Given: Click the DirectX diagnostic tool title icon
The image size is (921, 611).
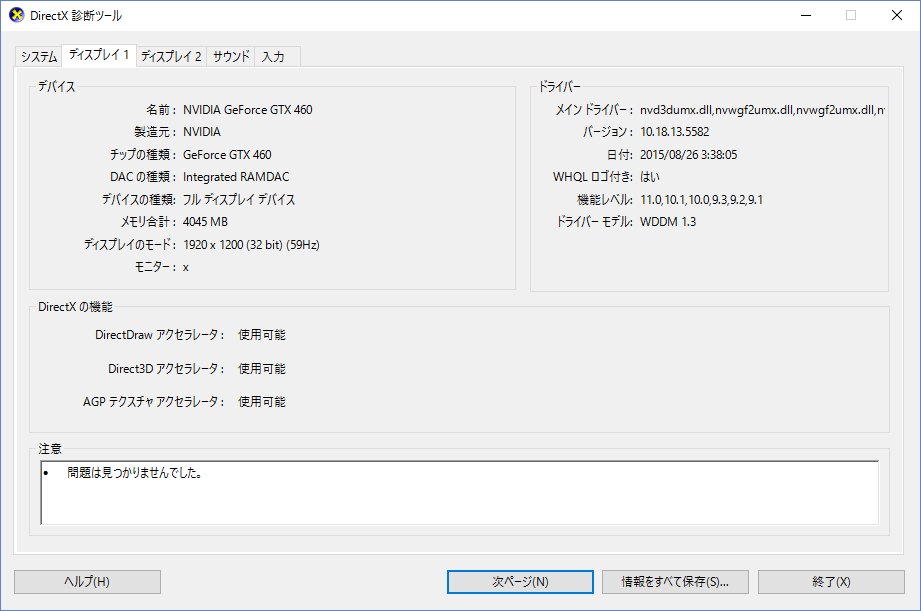Looking at the screenshot, I should coord(17,15).
